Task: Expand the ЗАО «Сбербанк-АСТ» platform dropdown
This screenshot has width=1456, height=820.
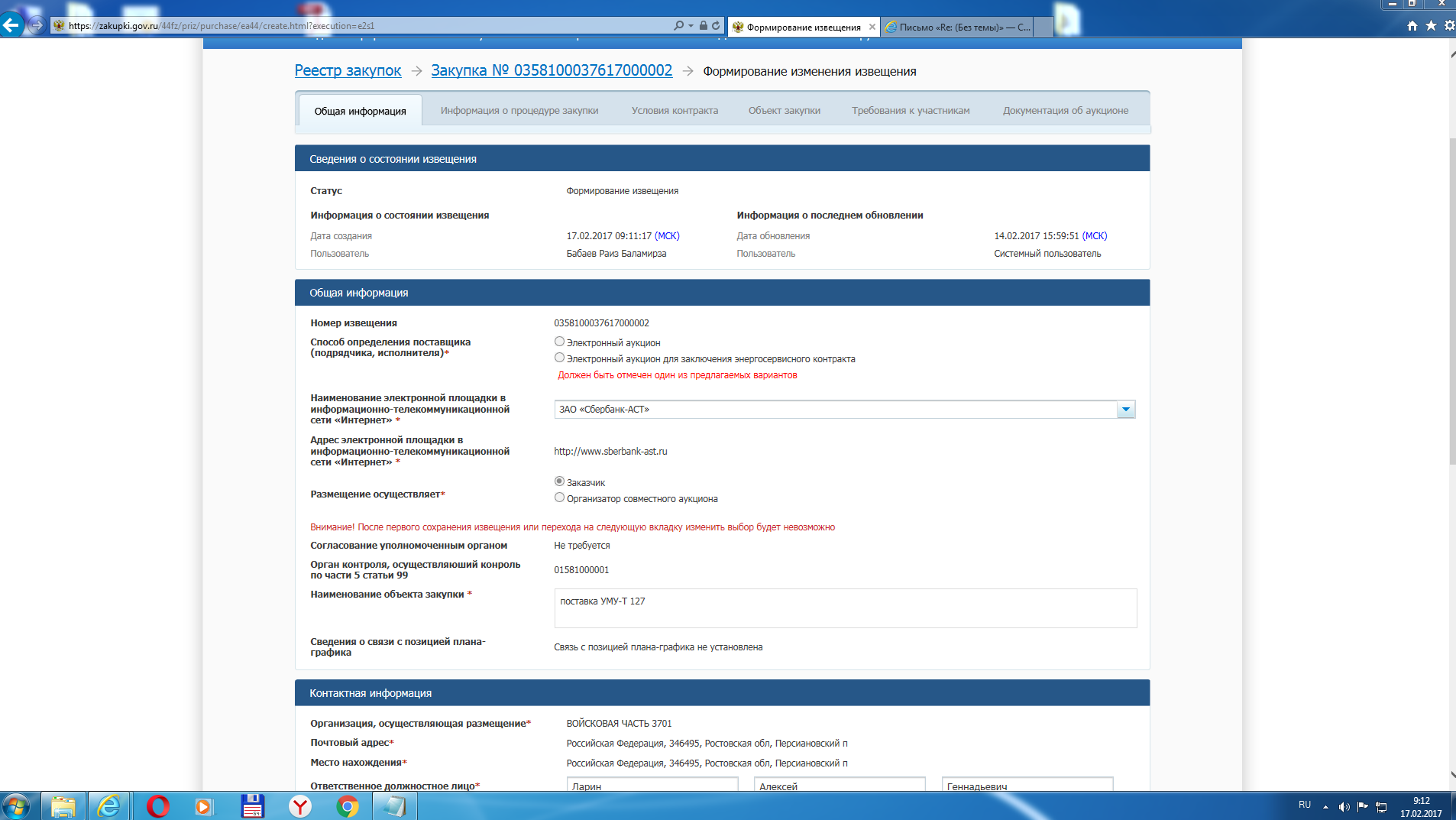Action: [x=1125, y=410]
